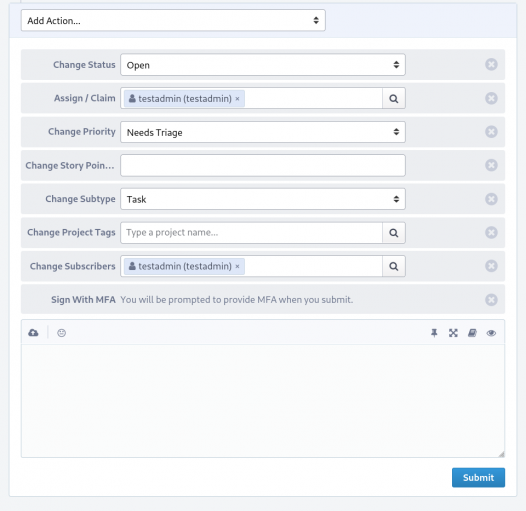Screen dimensions: 526x511
Task: Open the Change Priority dropdown
Action: [x=263, y=132]
